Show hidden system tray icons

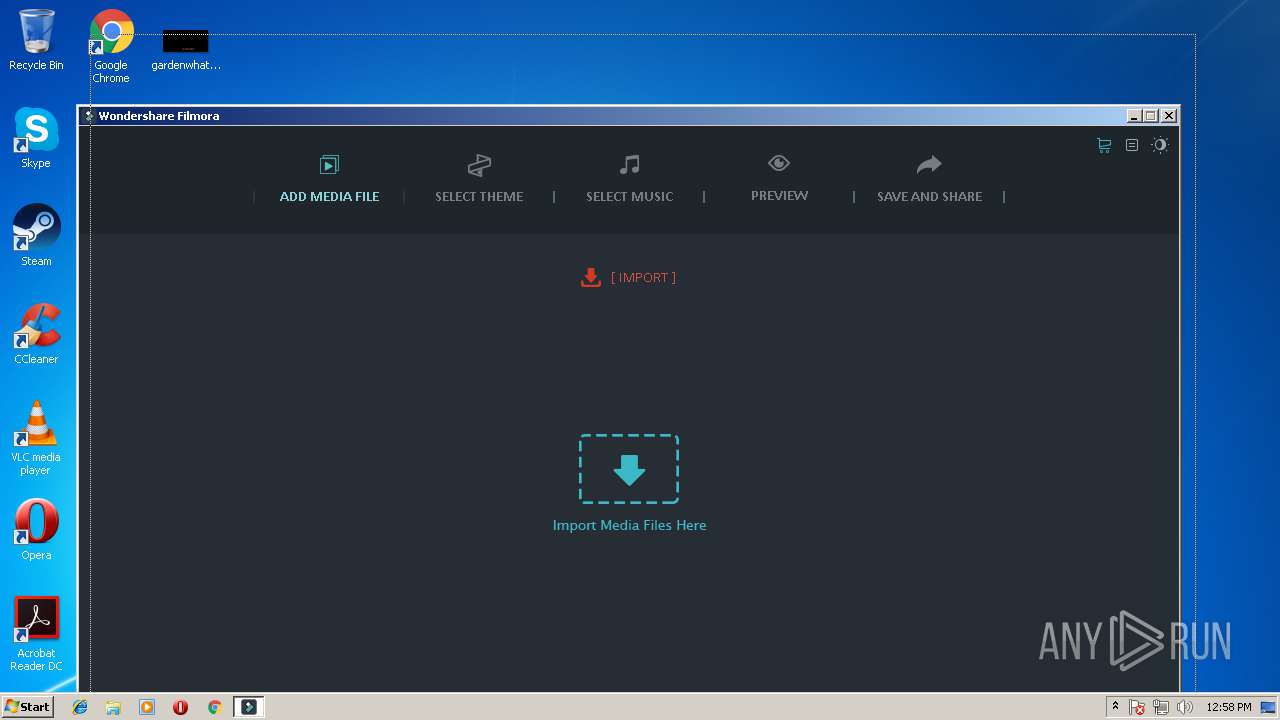click(1115, 707)
